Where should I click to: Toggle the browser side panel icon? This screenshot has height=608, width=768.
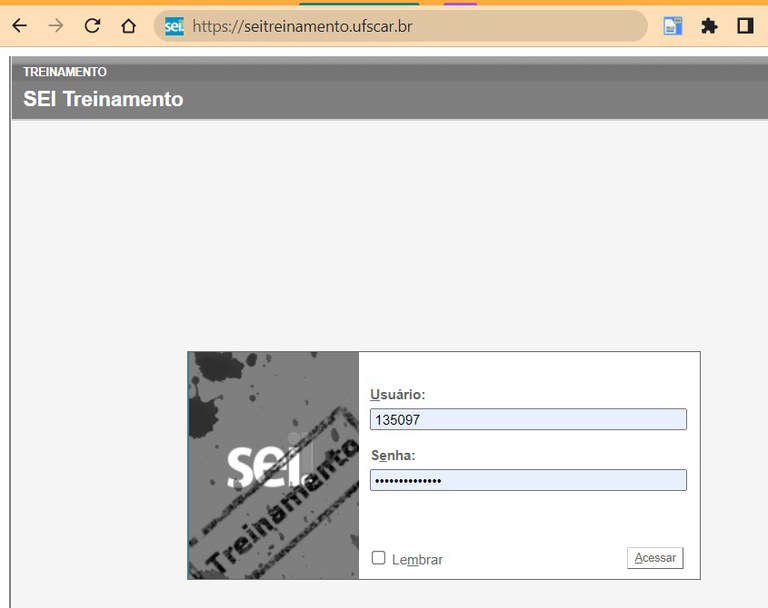pos(745,26)
